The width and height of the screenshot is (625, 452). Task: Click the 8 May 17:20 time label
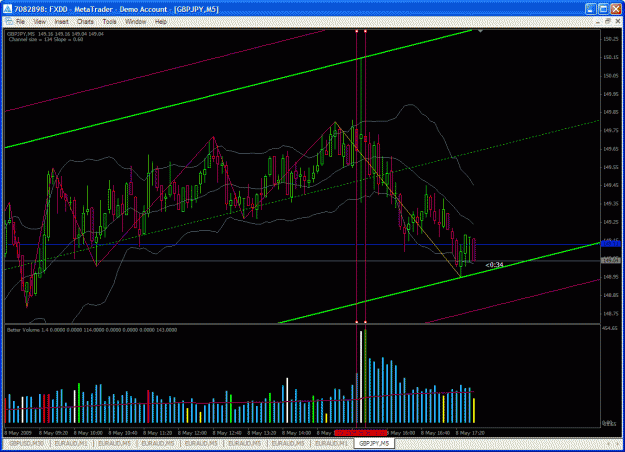tap(470, 433)
